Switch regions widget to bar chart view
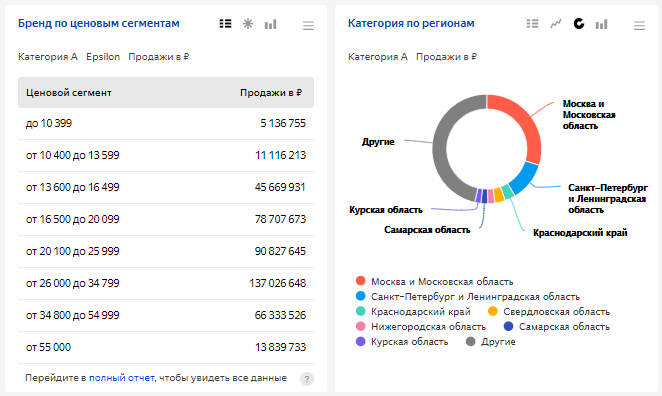The image size is (662, 396). click(x=601, y=24)
